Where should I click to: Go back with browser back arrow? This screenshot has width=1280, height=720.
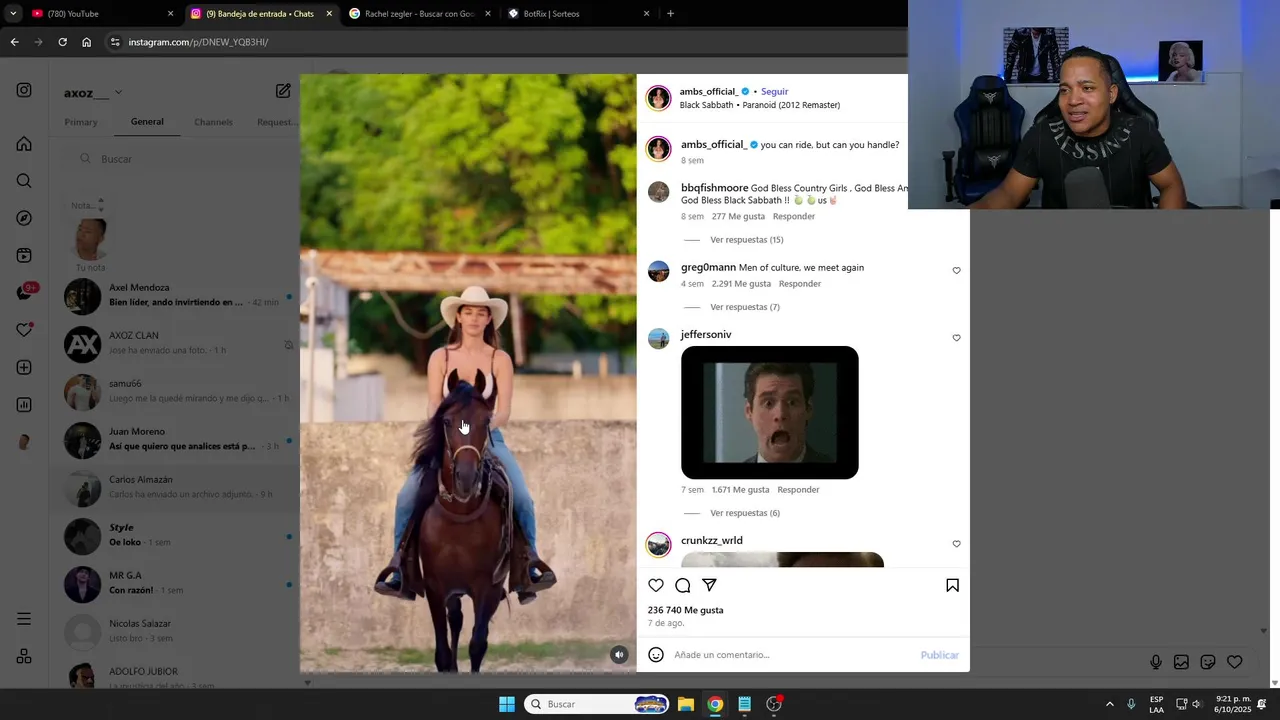tap(14, 42)
